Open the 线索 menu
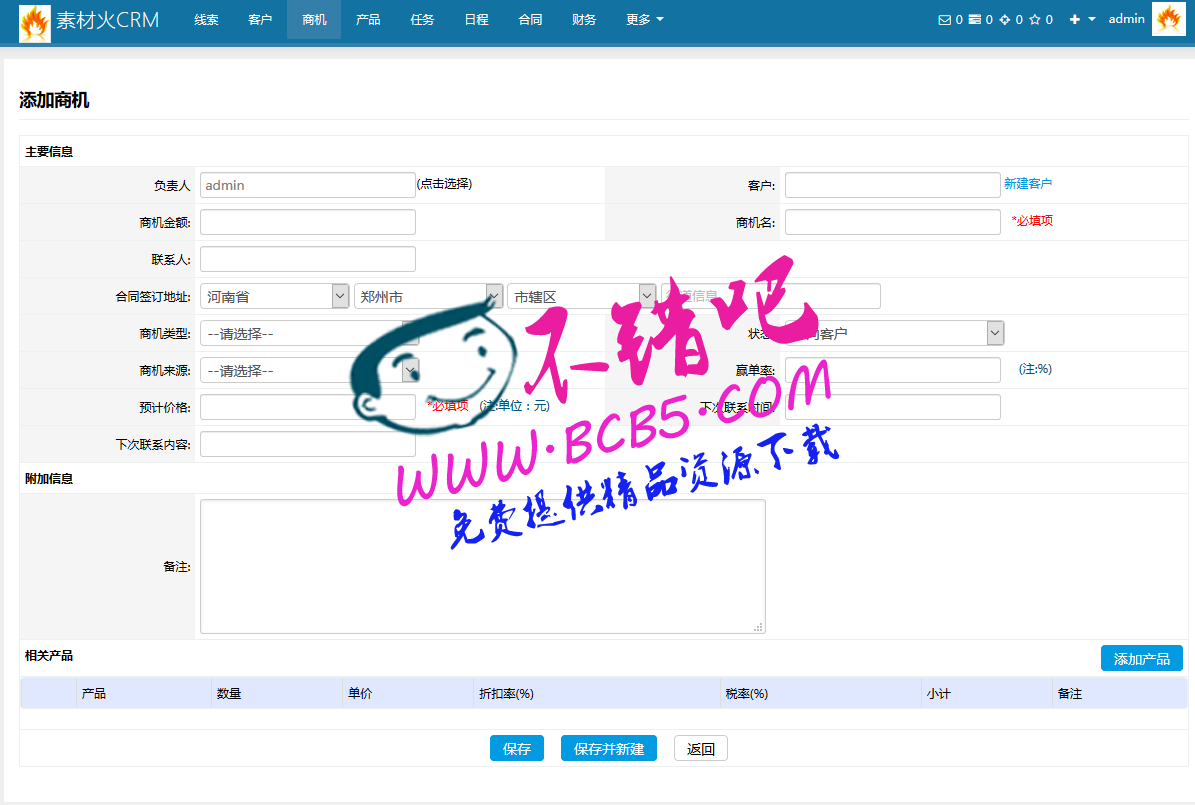 click(x=207, y=20)
